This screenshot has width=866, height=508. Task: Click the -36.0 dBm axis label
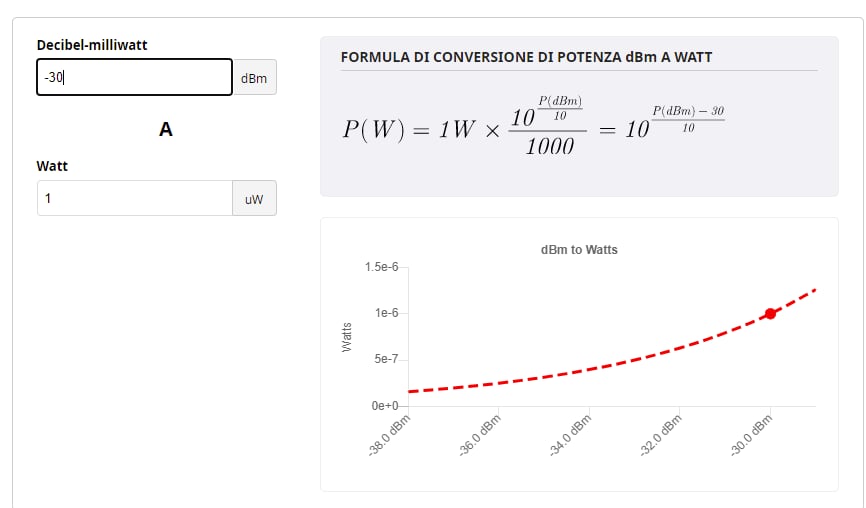coord(482,436)
